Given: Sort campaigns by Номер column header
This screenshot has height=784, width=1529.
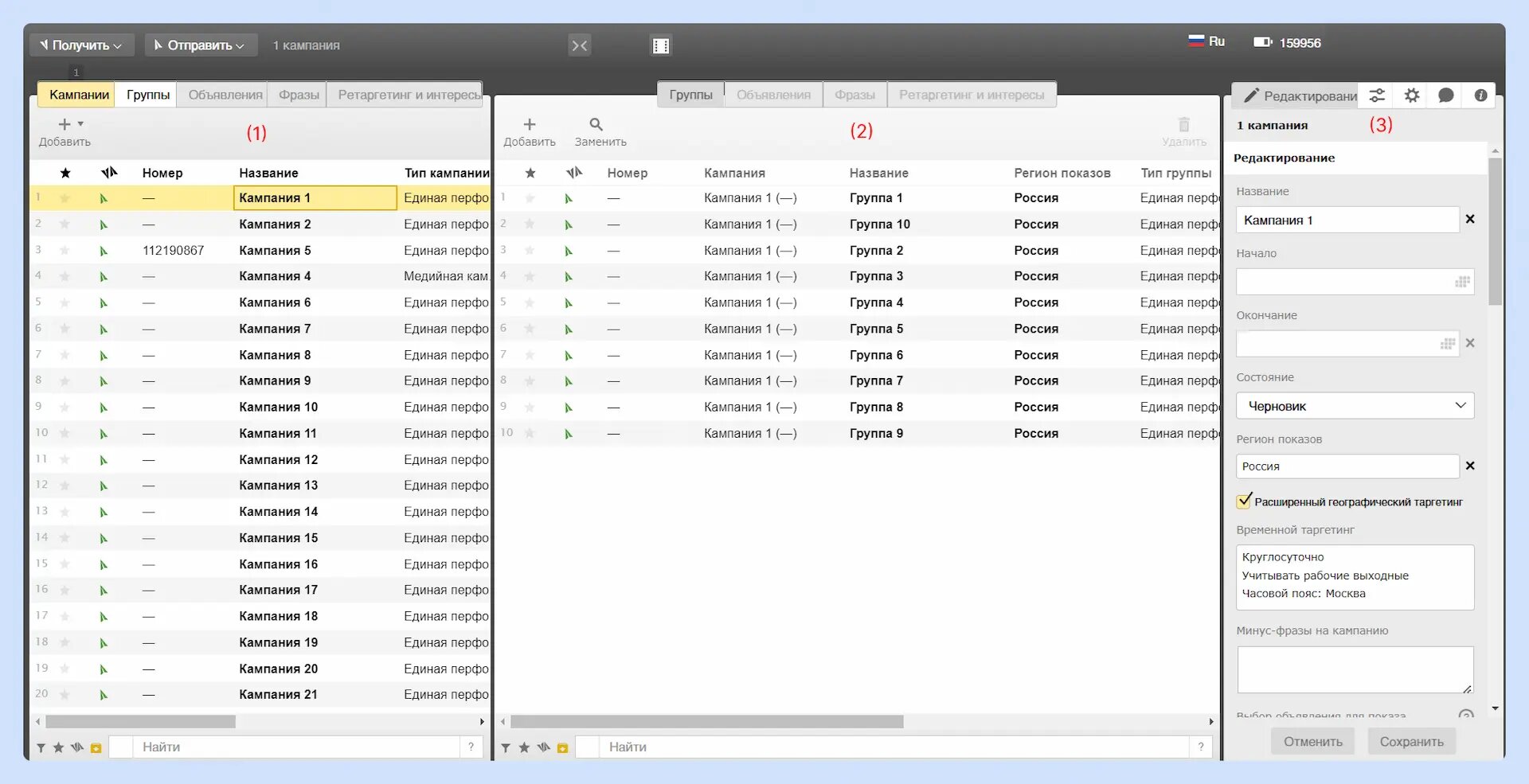Looking at the screenshot, I should (162, 173).
